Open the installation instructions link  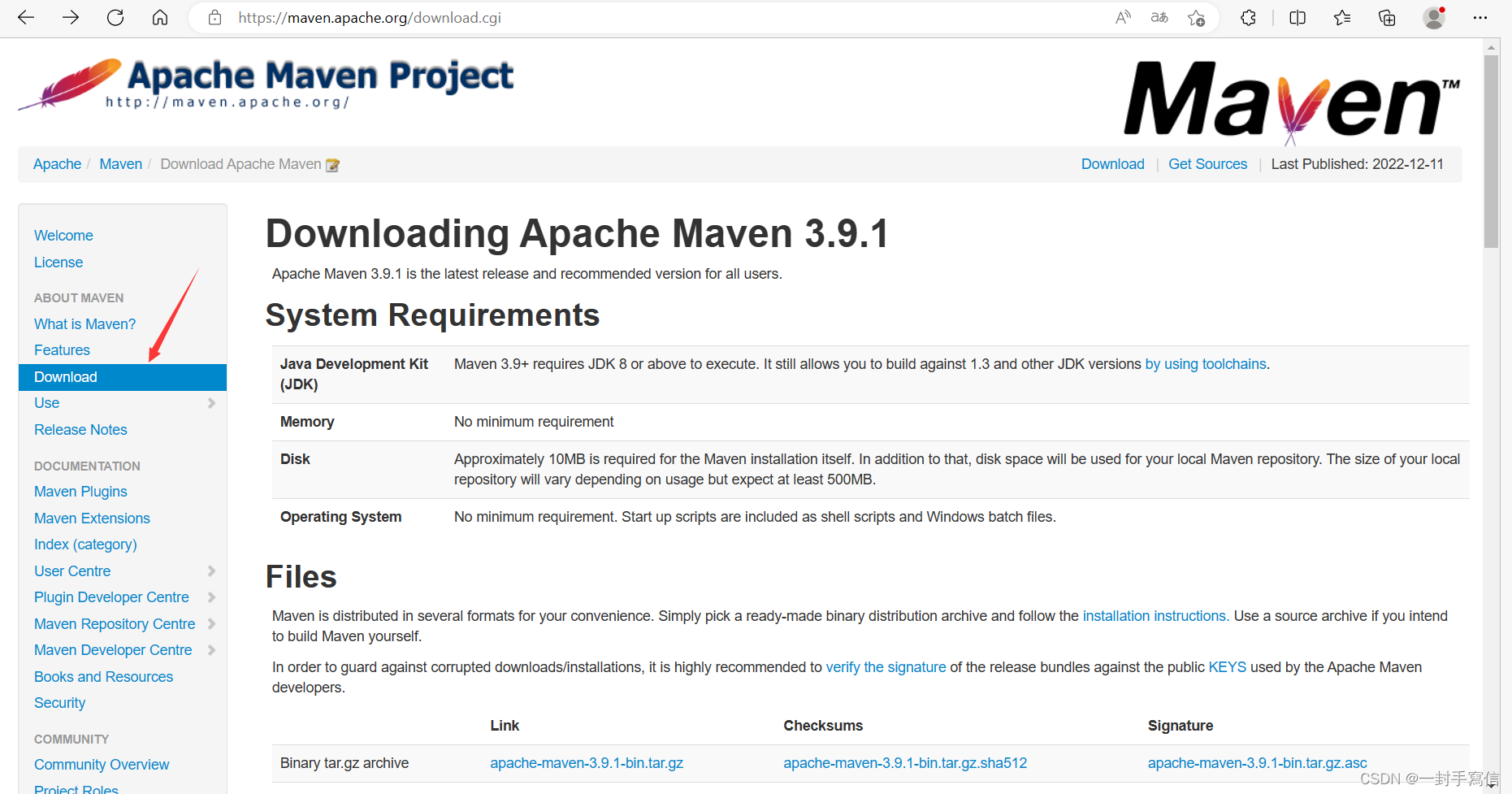pyautogui.click(x=1155, y=616)
